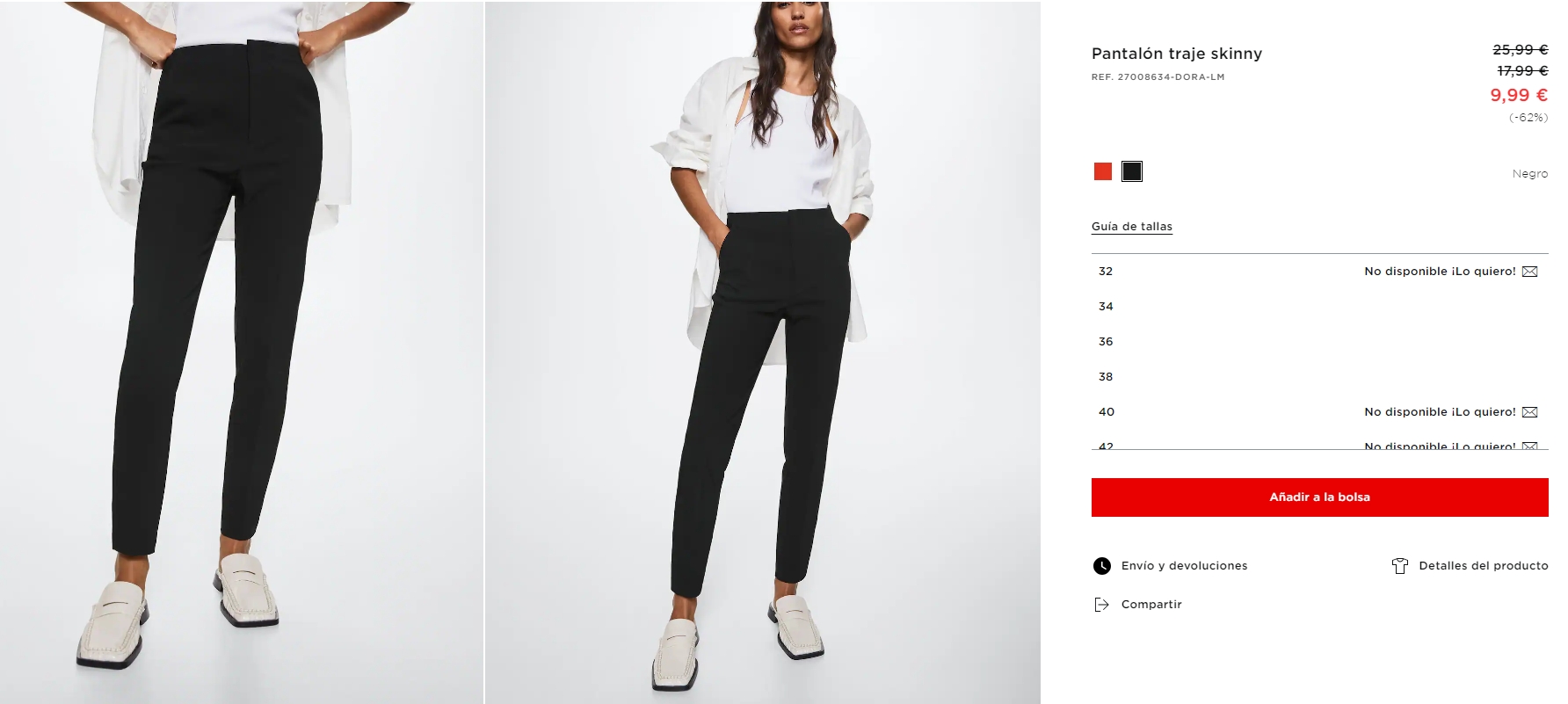Click the Compartir option
The height and width of the screenshot is (704, 1568).
pyautogui.click(x=1151, y=605)
